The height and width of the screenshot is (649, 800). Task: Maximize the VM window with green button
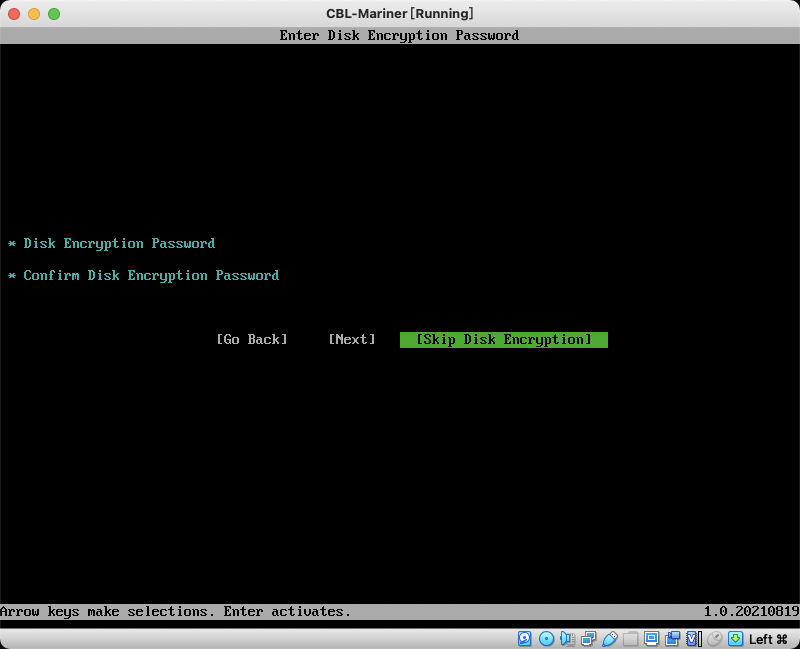(54, 14)
